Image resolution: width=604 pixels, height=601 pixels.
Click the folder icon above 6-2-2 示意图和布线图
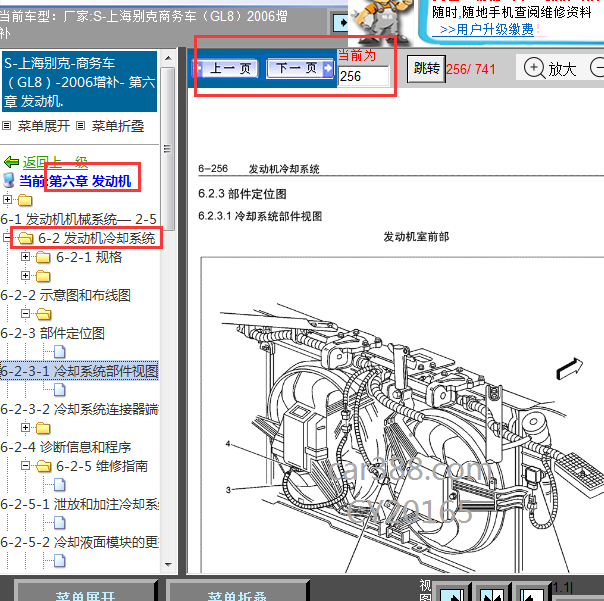coord(43,276)
